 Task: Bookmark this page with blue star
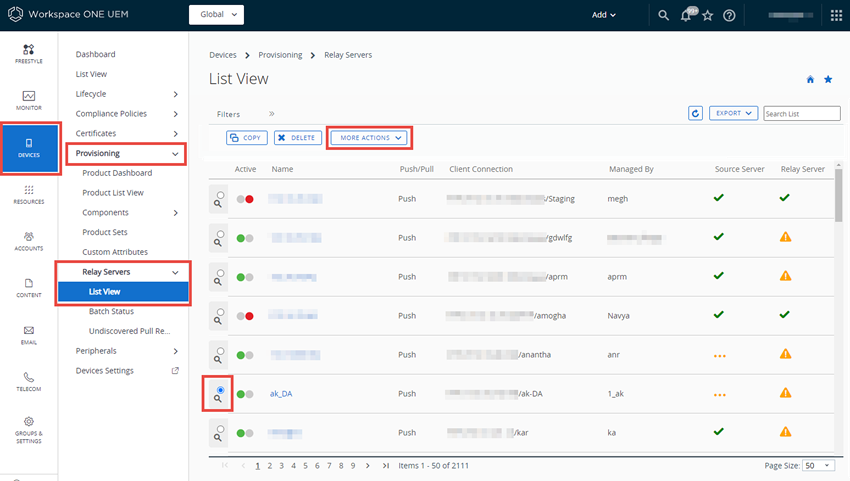pos(828,80)
